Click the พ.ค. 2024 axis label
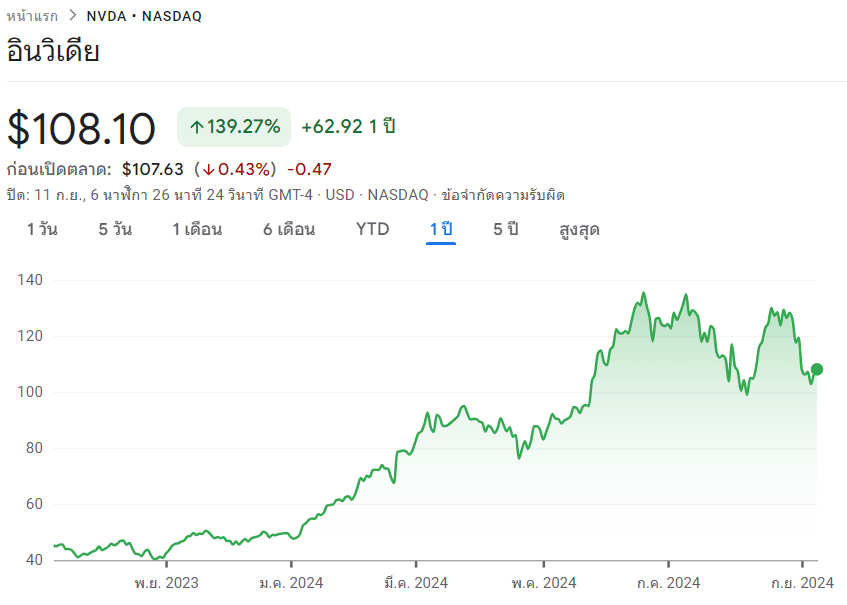Image resolution: width=847 pixels, height=605 pixels. tap(544, 583)
